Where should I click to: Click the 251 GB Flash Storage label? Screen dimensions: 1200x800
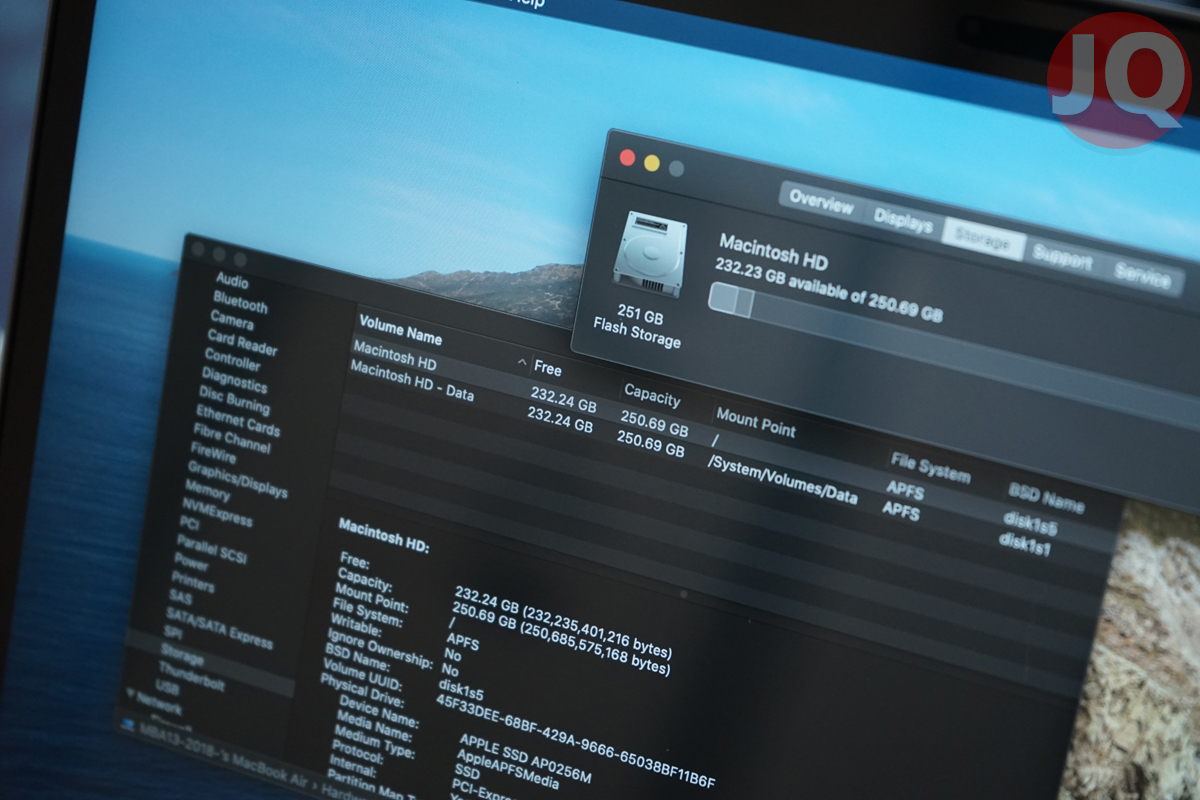point(636,328)
